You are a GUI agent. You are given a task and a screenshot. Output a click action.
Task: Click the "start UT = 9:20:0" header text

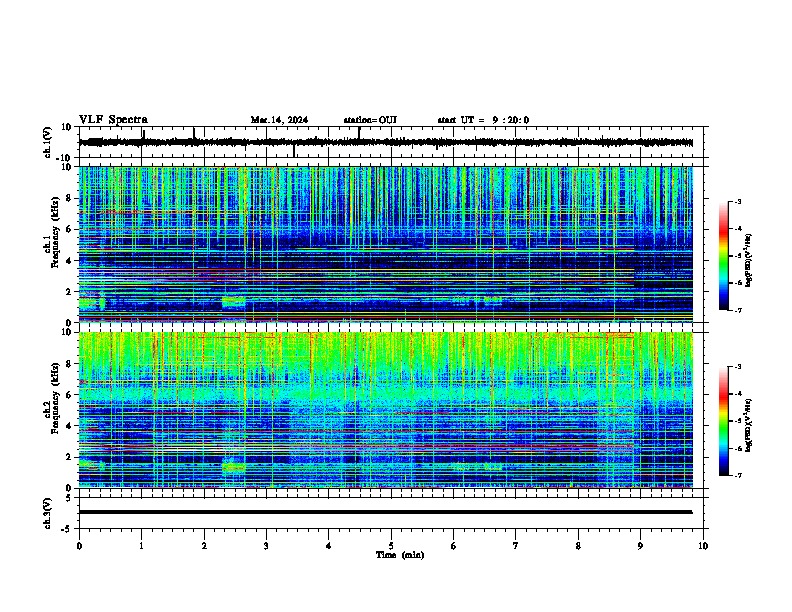tap(483, 120)
